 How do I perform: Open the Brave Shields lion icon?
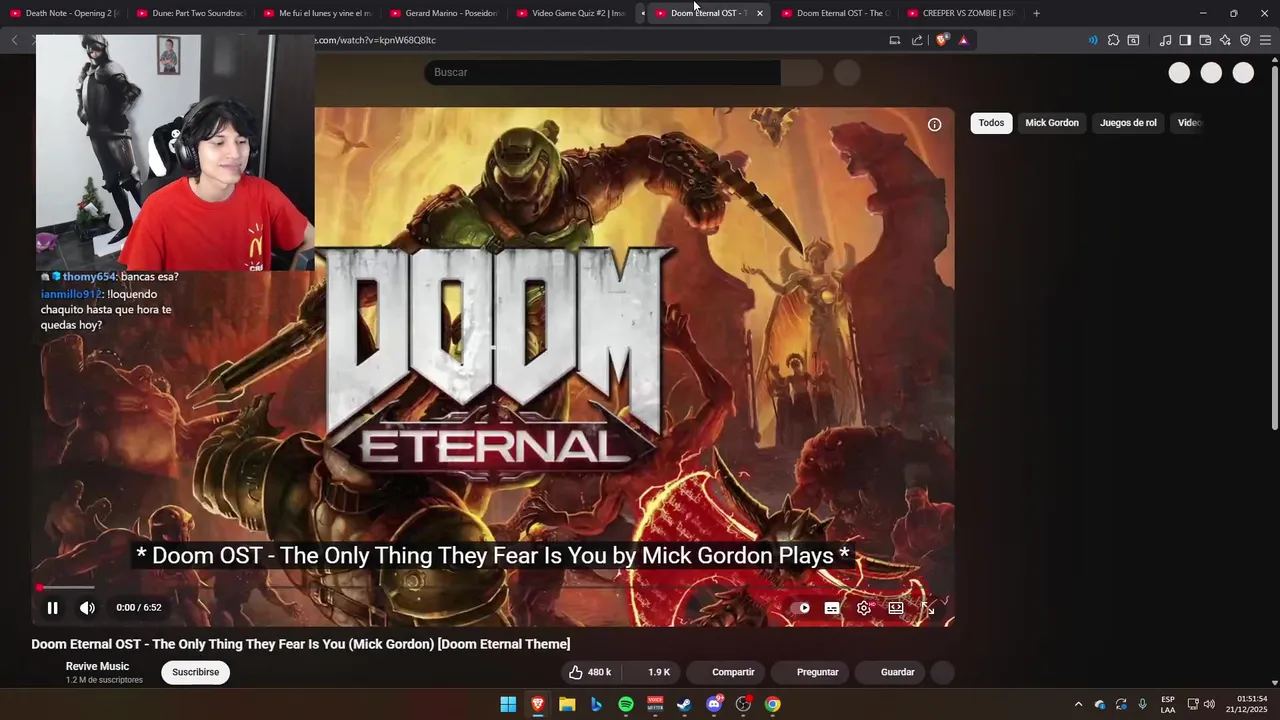pos(941,40)
